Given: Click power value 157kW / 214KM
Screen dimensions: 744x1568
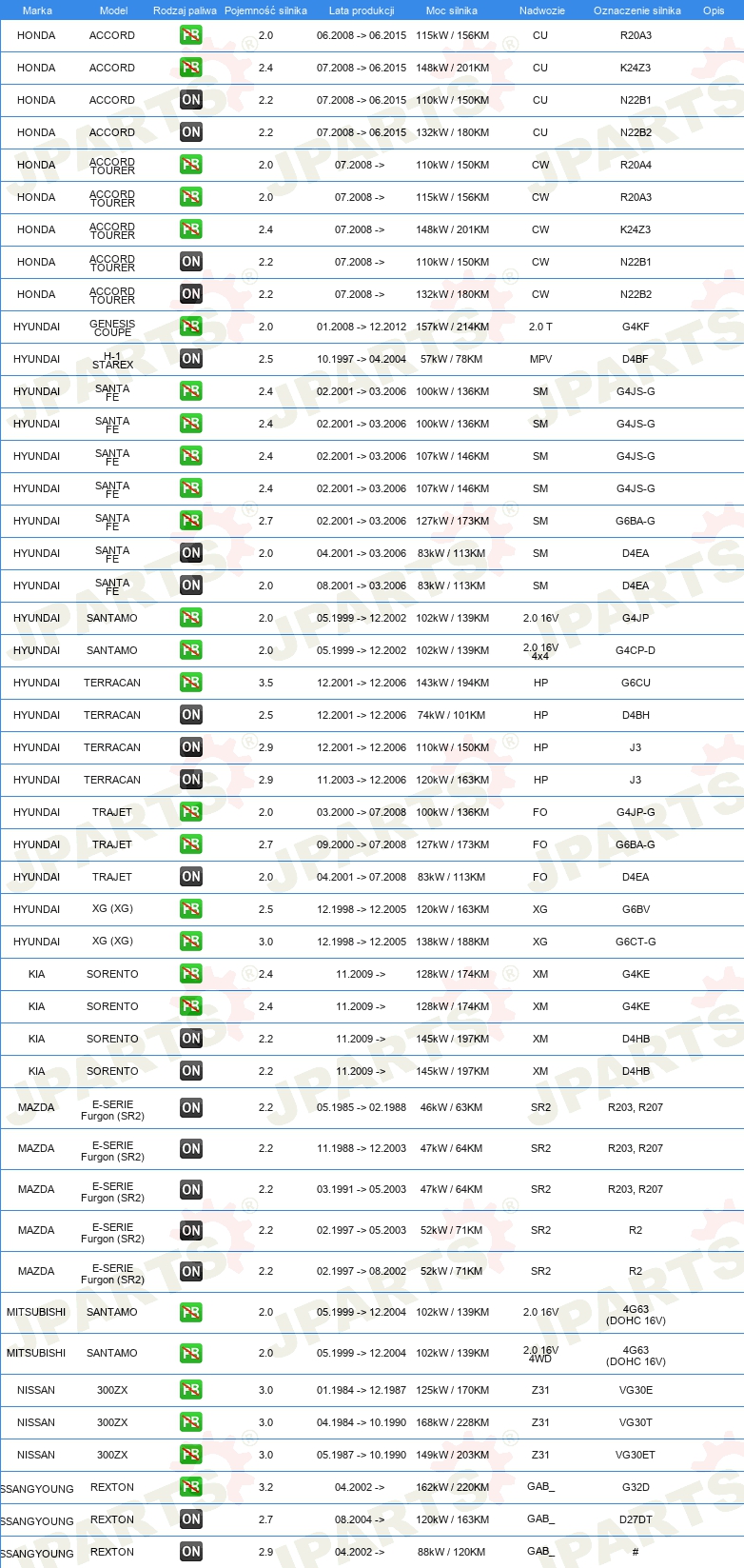Looking at the screenshot, I should [452, 327].
